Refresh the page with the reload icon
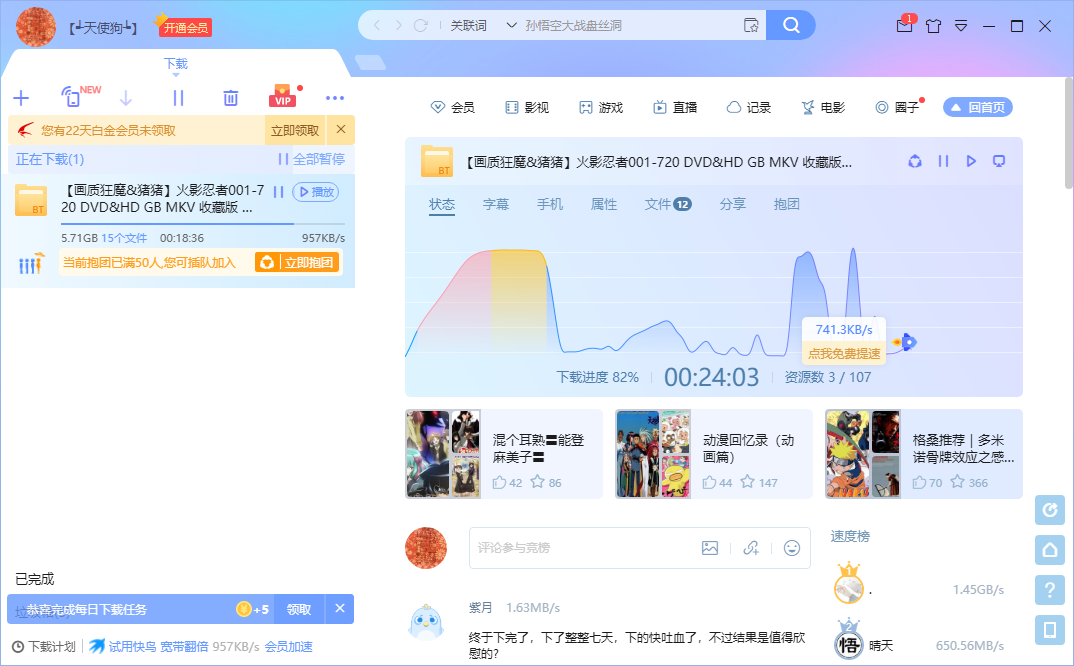Image resolution: width=1074 pixels, height=666 pixels. point(421,25)
